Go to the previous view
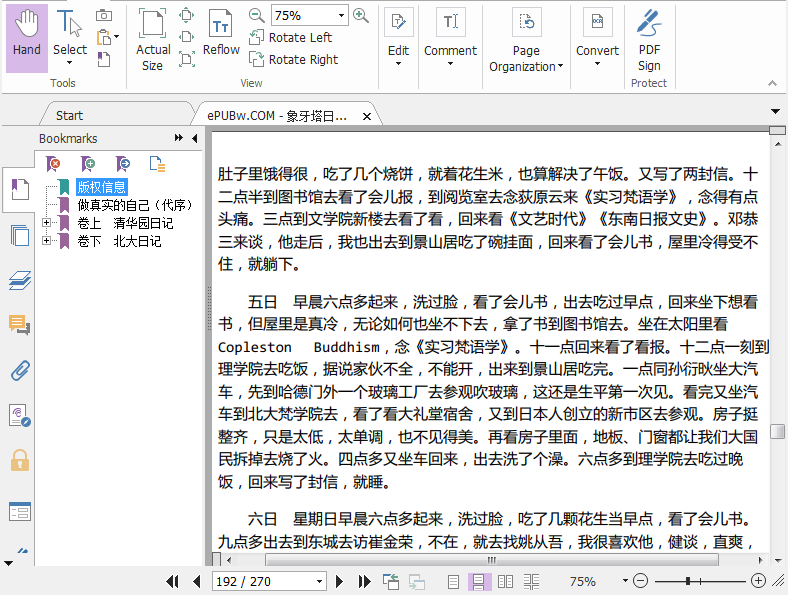The height and width of the screenshot is (595, 788). pyautogui.click(x=390, y=581)
